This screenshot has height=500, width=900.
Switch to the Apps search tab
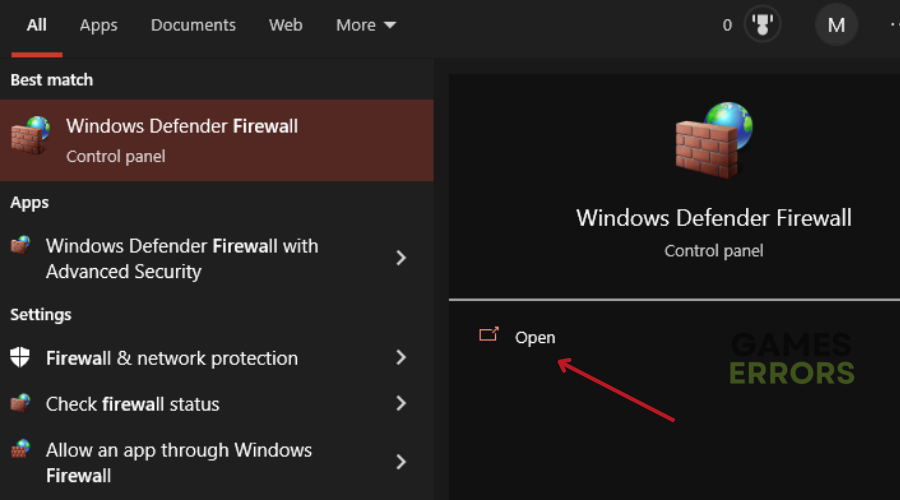[98, 25]
